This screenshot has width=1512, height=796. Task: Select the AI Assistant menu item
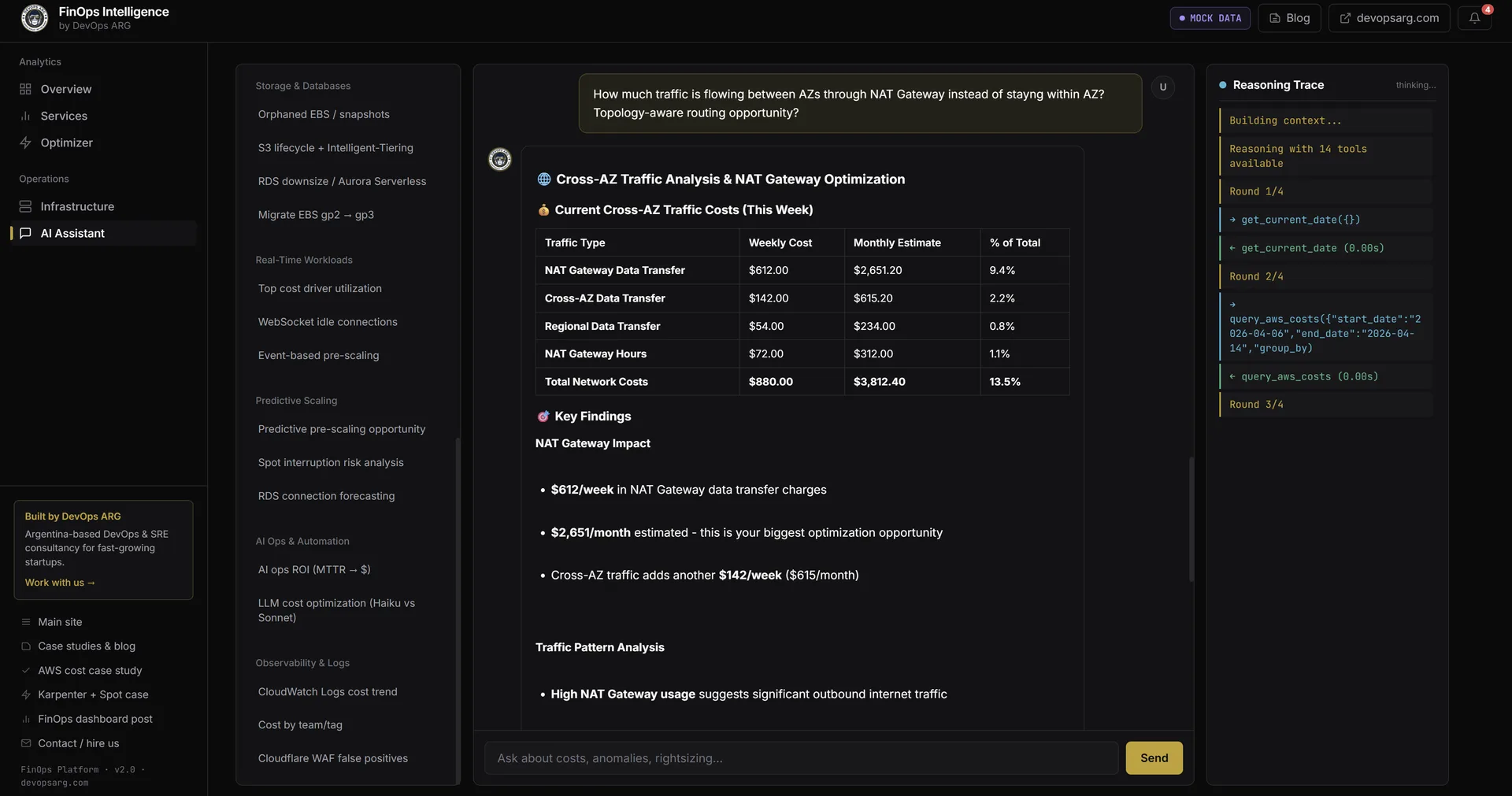tap(103, 233)
